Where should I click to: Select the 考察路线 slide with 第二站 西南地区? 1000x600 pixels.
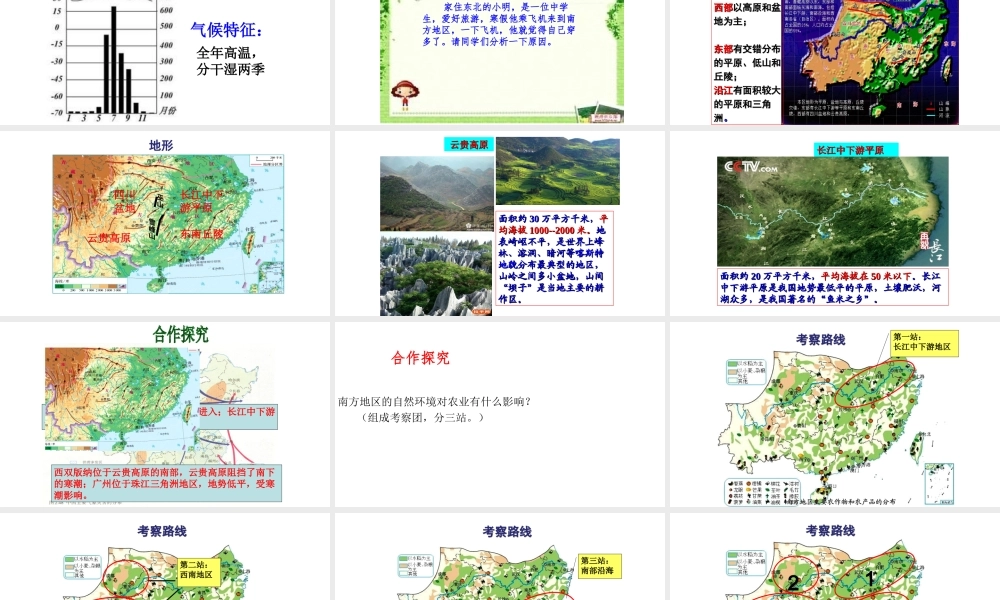(x=165, y=557)
